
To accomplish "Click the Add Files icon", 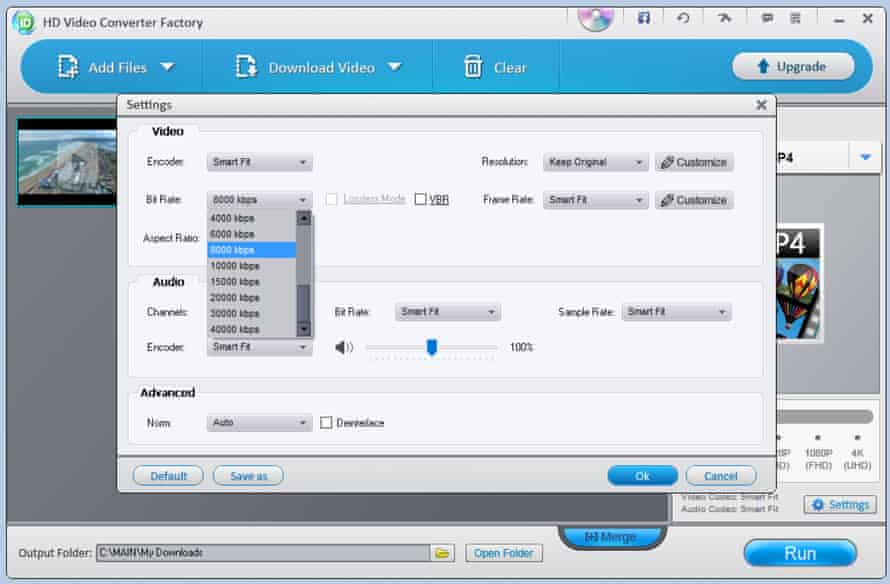I will tap(68, 67).
